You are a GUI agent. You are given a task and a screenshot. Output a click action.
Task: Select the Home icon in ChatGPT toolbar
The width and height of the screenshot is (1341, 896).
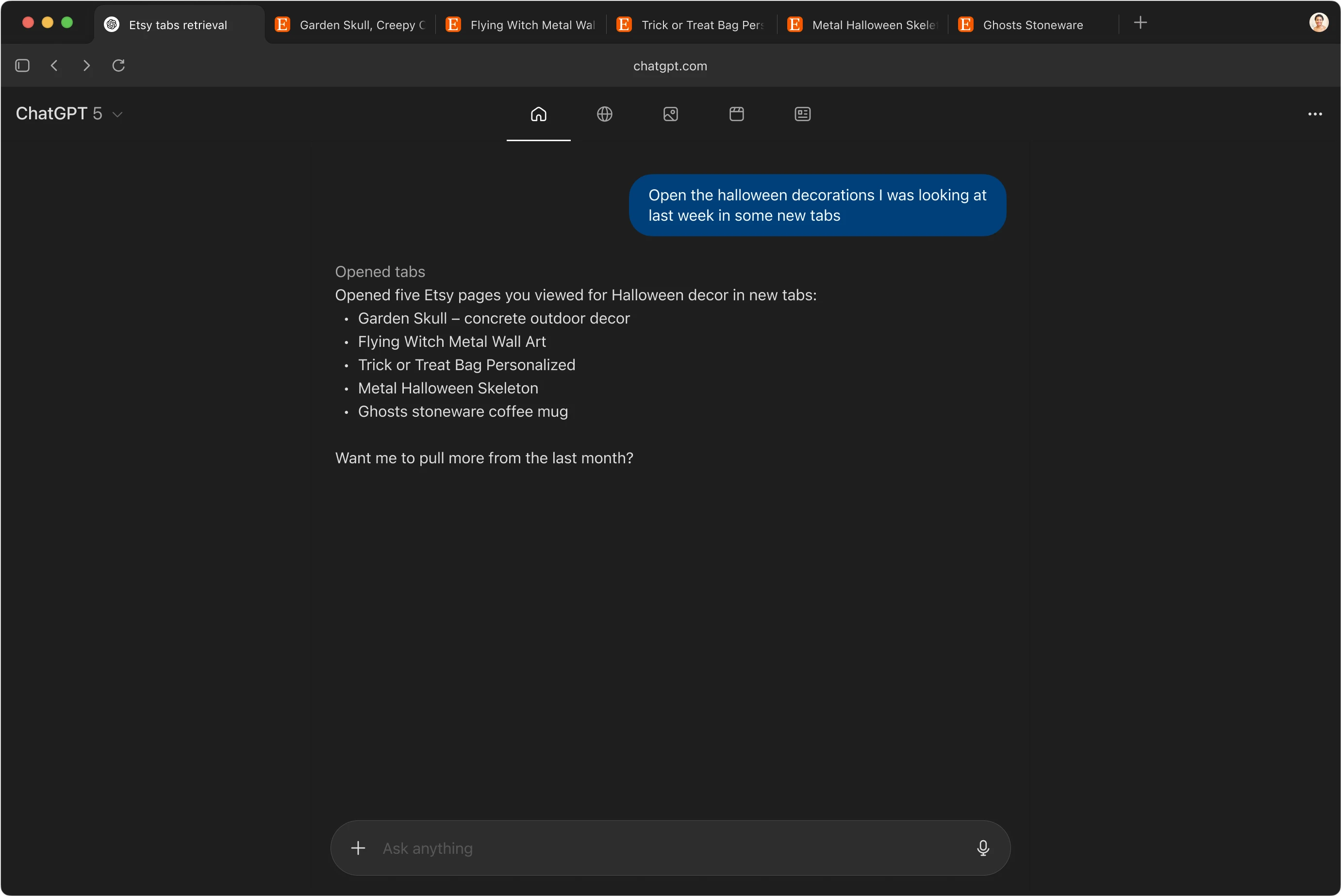point(538,114)
